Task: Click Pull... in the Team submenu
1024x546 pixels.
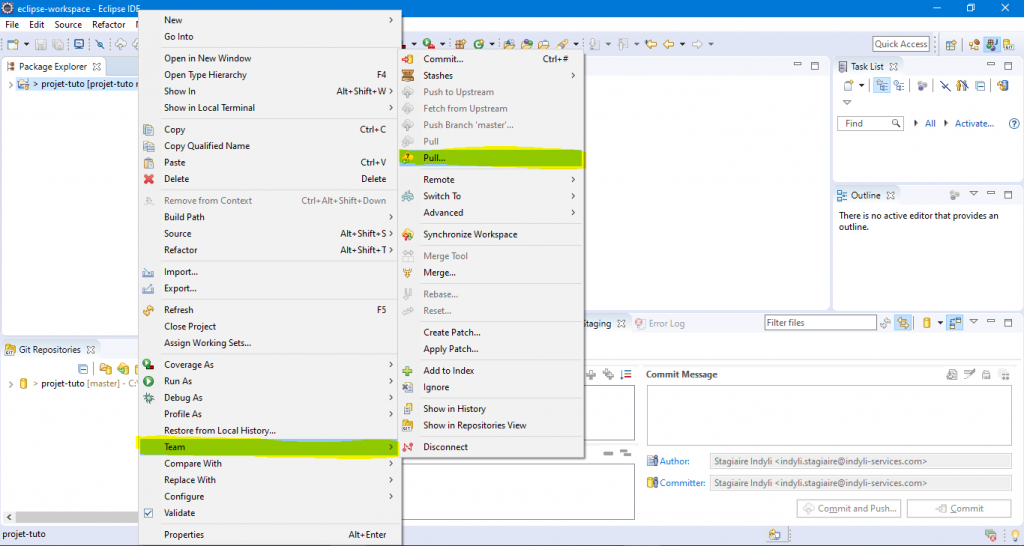Action: pos(491,158)
